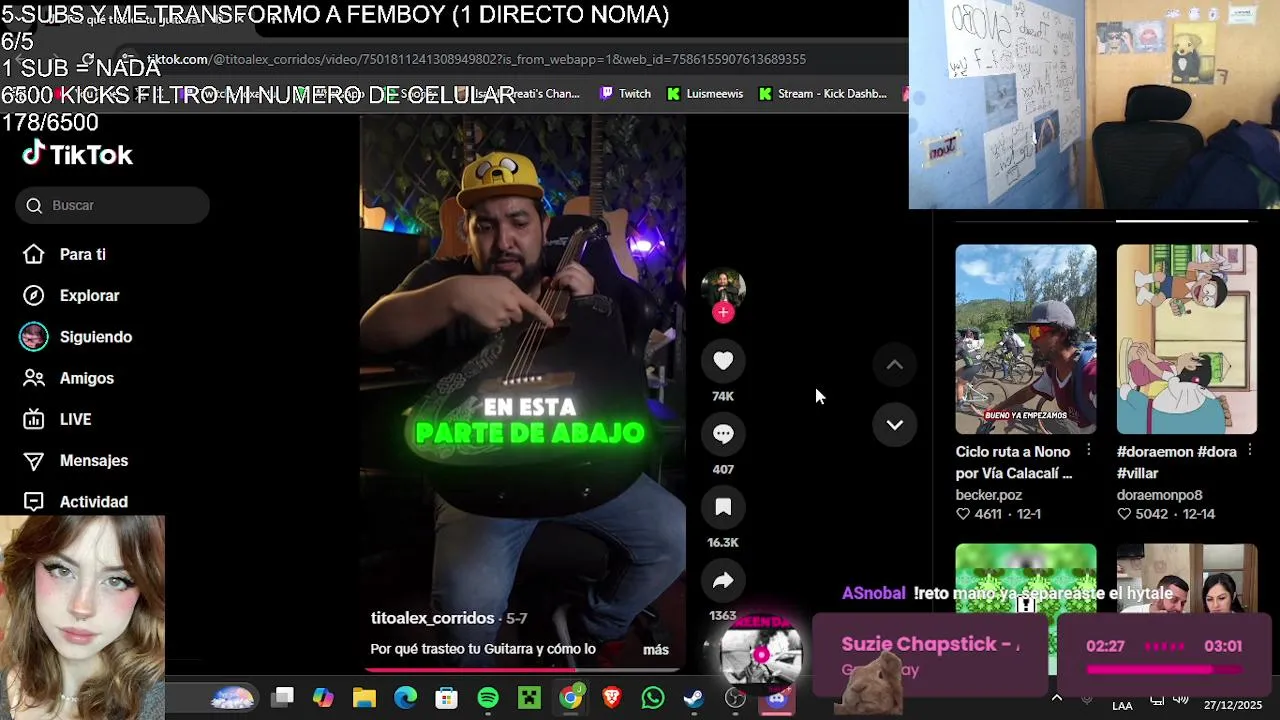Bookmark the video with 16.3K saves
This screenshot has width=1280, height=720.
click(723, 507)
